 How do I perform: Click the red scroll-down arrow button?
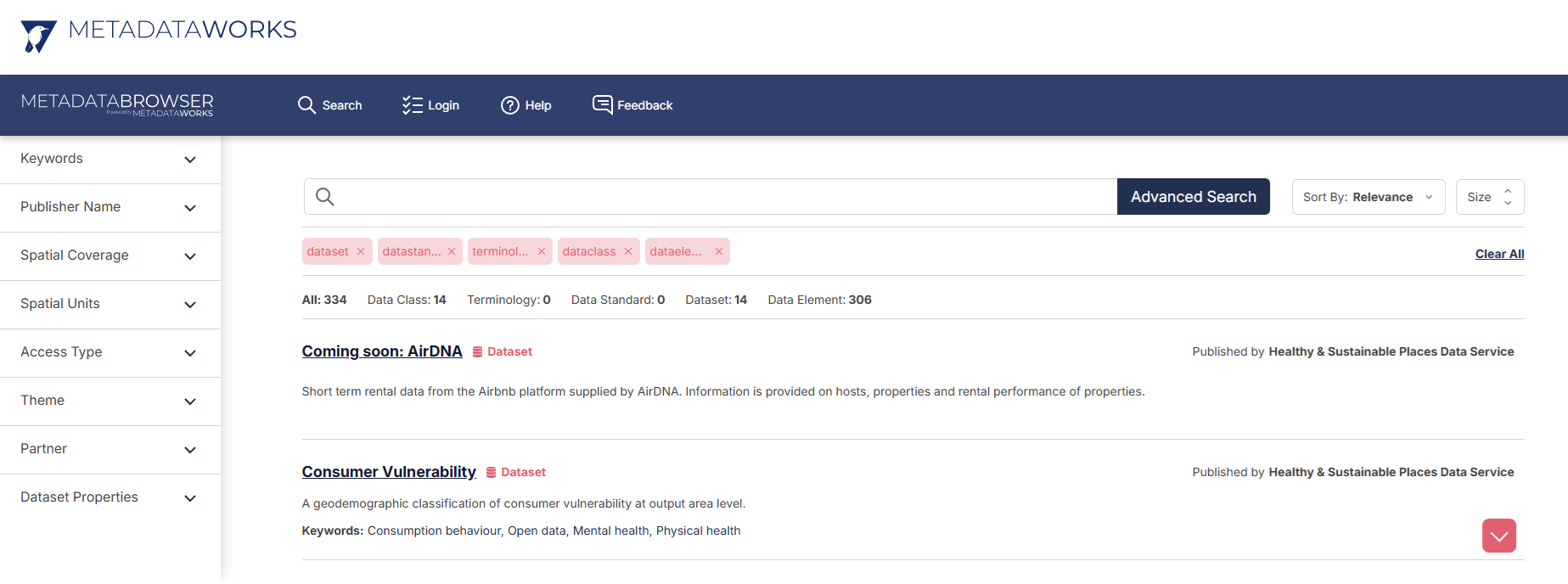1499,536
